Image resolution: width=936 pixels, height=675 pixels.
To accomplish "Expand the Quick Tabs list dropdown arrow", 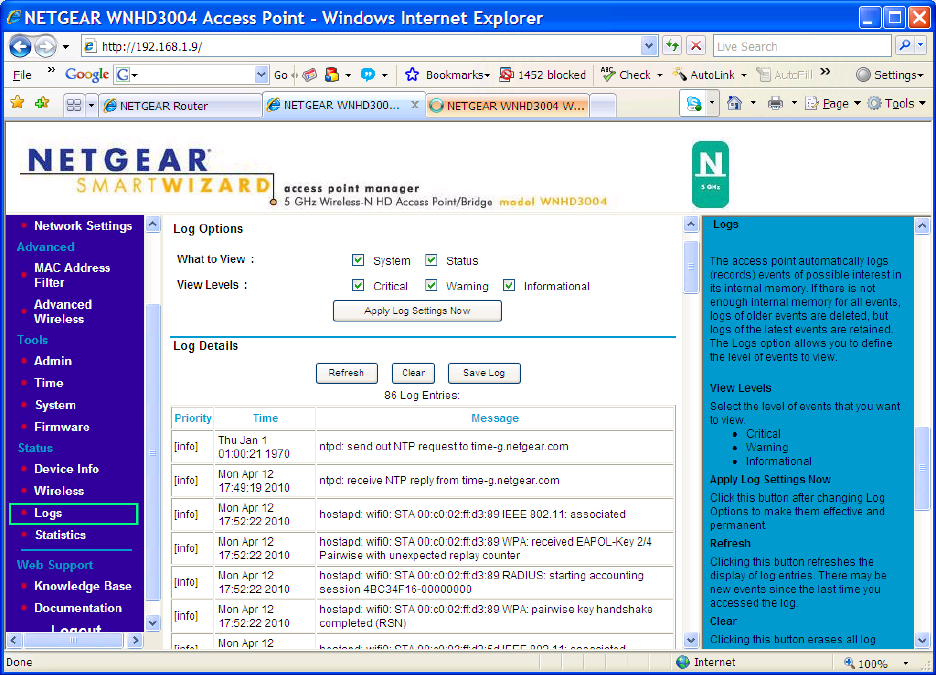I will click(x=91, y=106).
